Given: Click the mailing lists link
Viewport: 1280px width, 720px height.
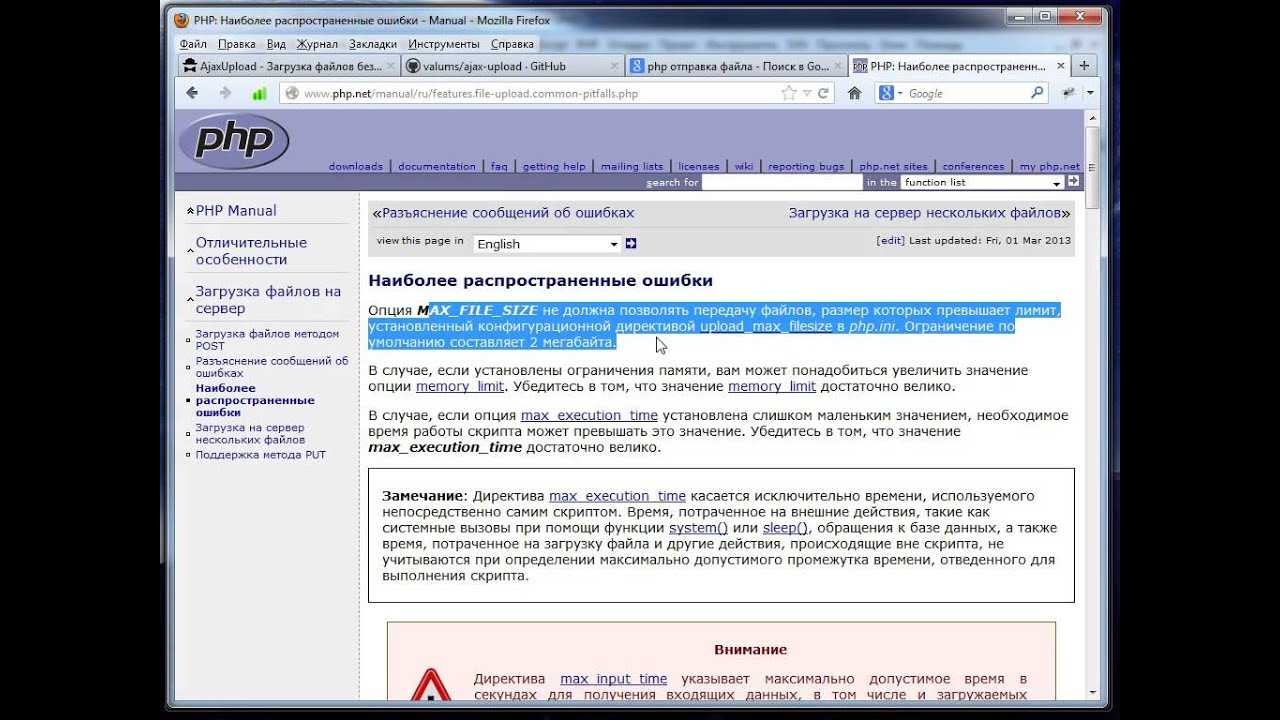Looking at the screenshot, I should pyautogui.click(x=632, y=166).
